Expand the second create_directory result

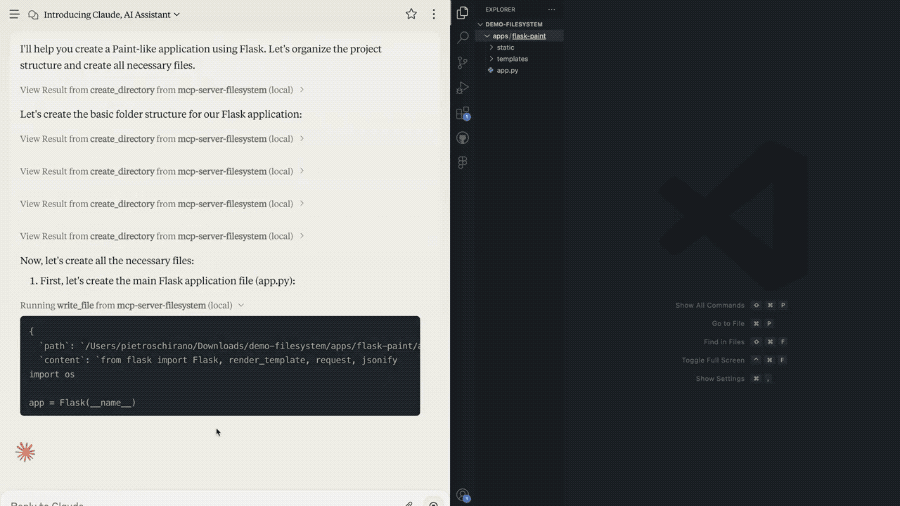pos(162,139)
